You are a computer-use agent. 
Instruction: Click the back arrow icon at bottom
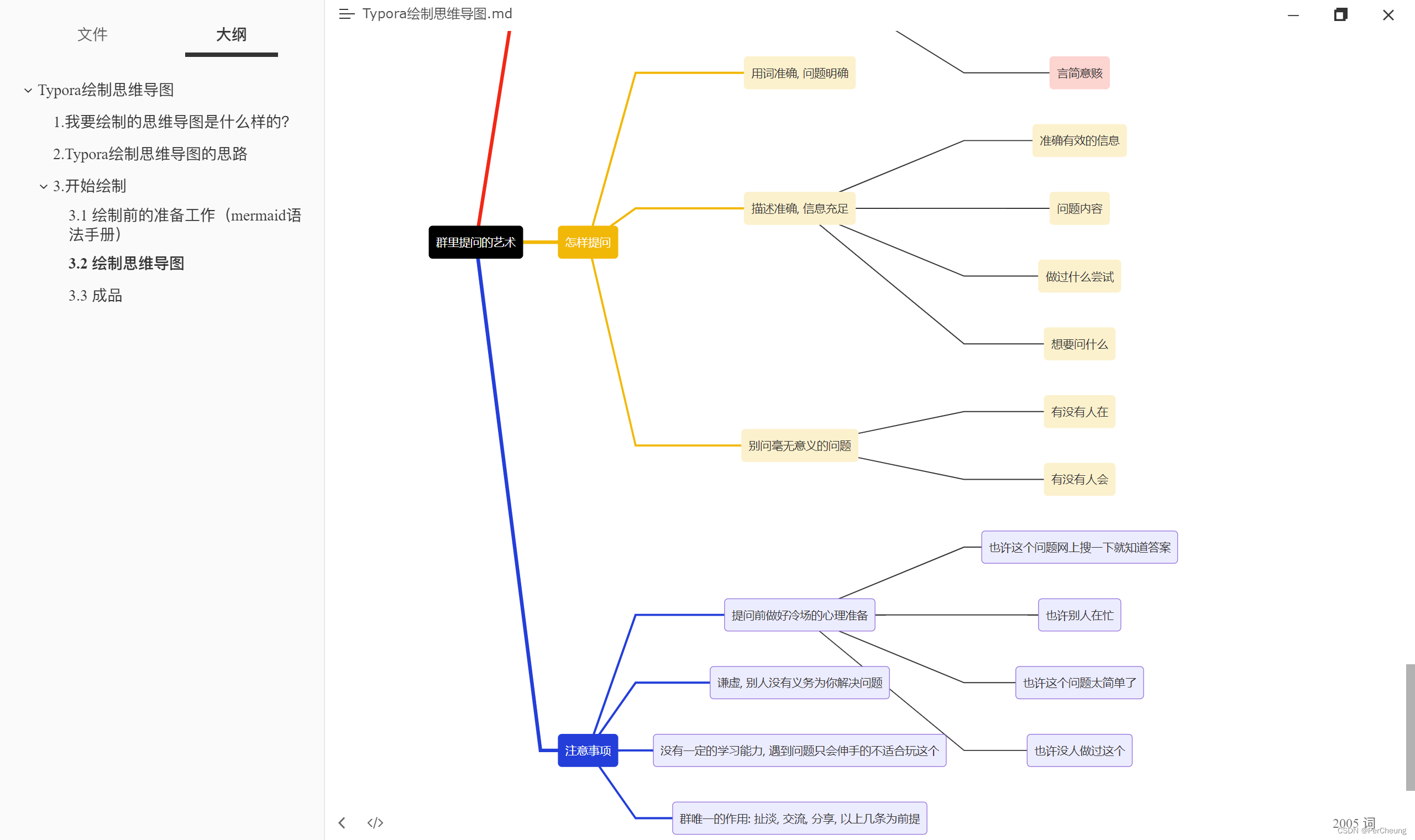[342, 822]
